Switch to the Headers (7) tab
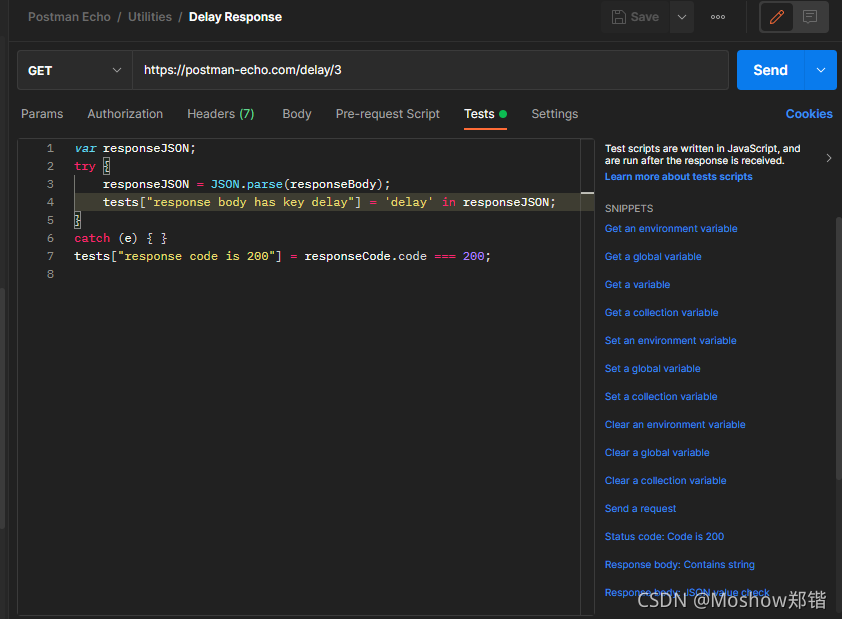The width and height of the screenshot is (842, 619). tap(221, 114)
